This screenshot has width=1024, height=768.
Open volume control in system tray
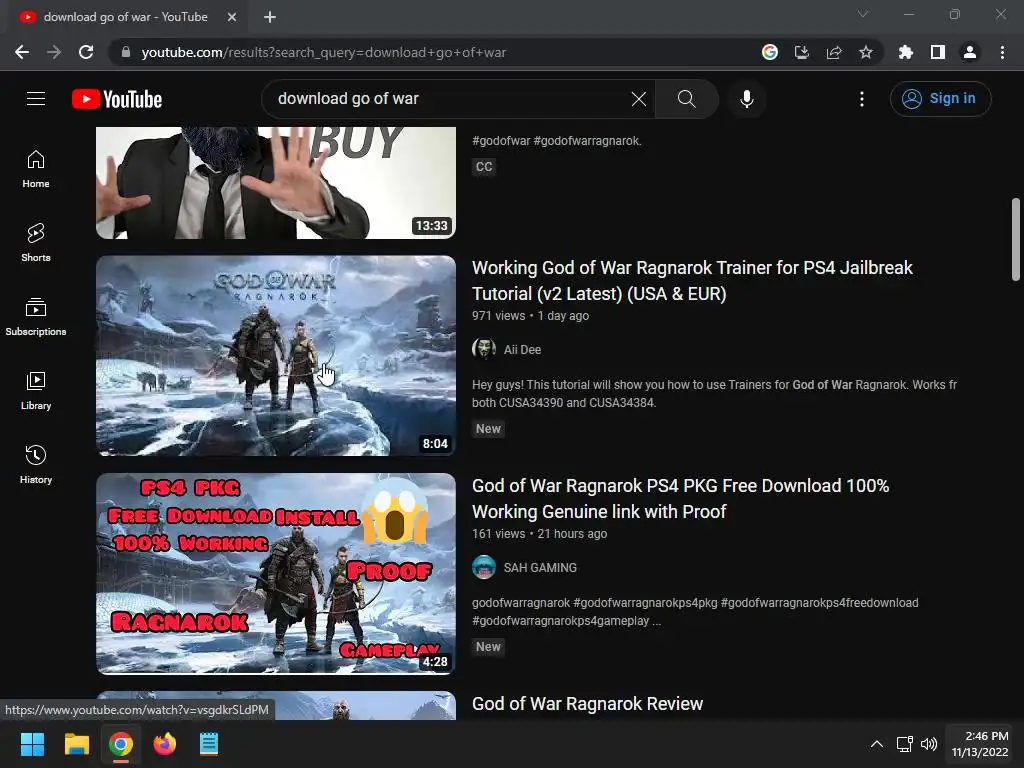[929, 744]
